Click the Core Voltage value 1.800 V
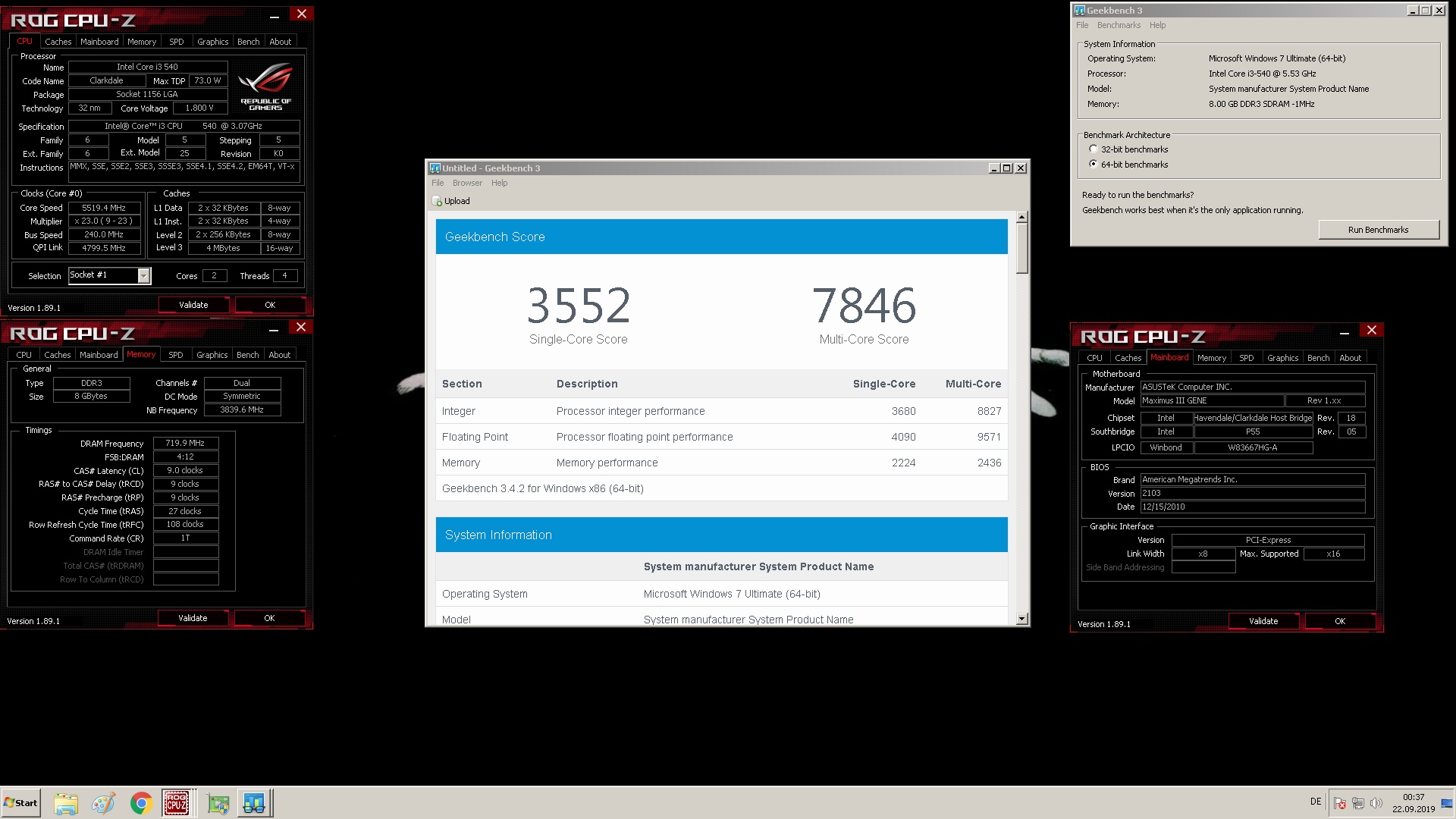Viewport: 1456px width, 819px height. [x=199, y=108]
